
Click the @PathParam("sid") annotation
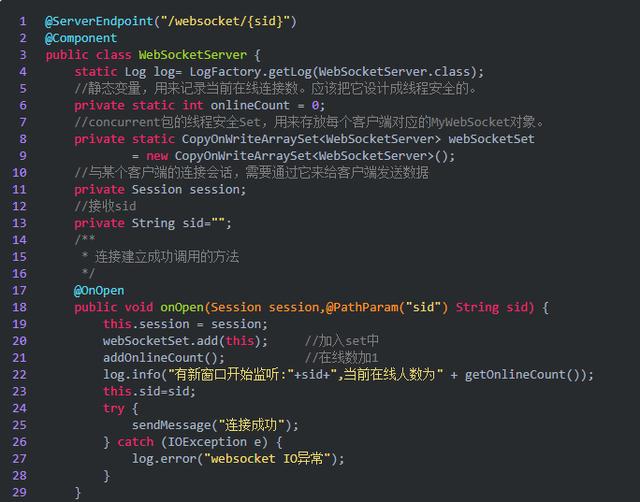coord(387,307)
